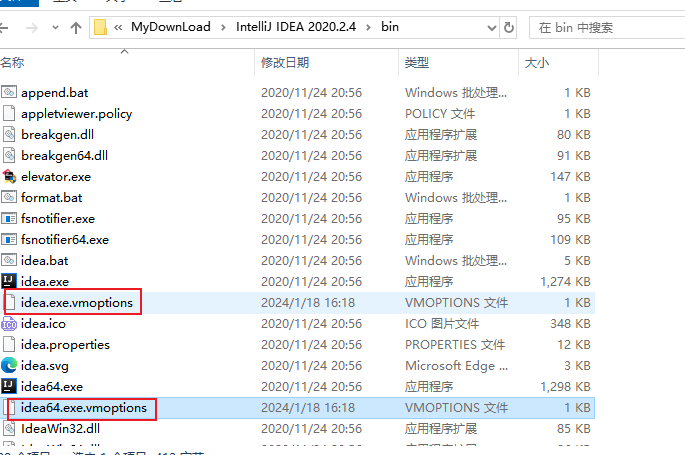Click the IntelliJ idea.exe icon

tap(9, 281)
